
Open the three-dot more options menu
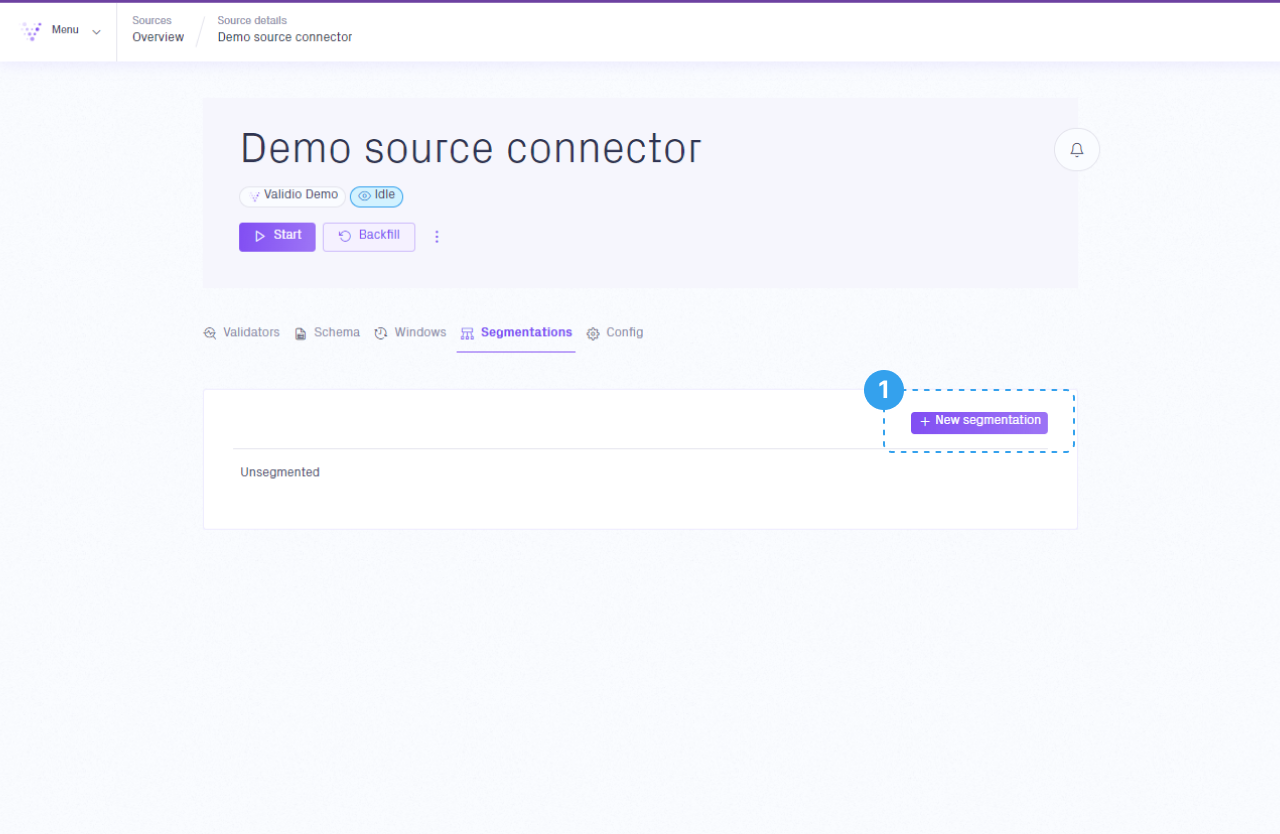tap(437, 237)
